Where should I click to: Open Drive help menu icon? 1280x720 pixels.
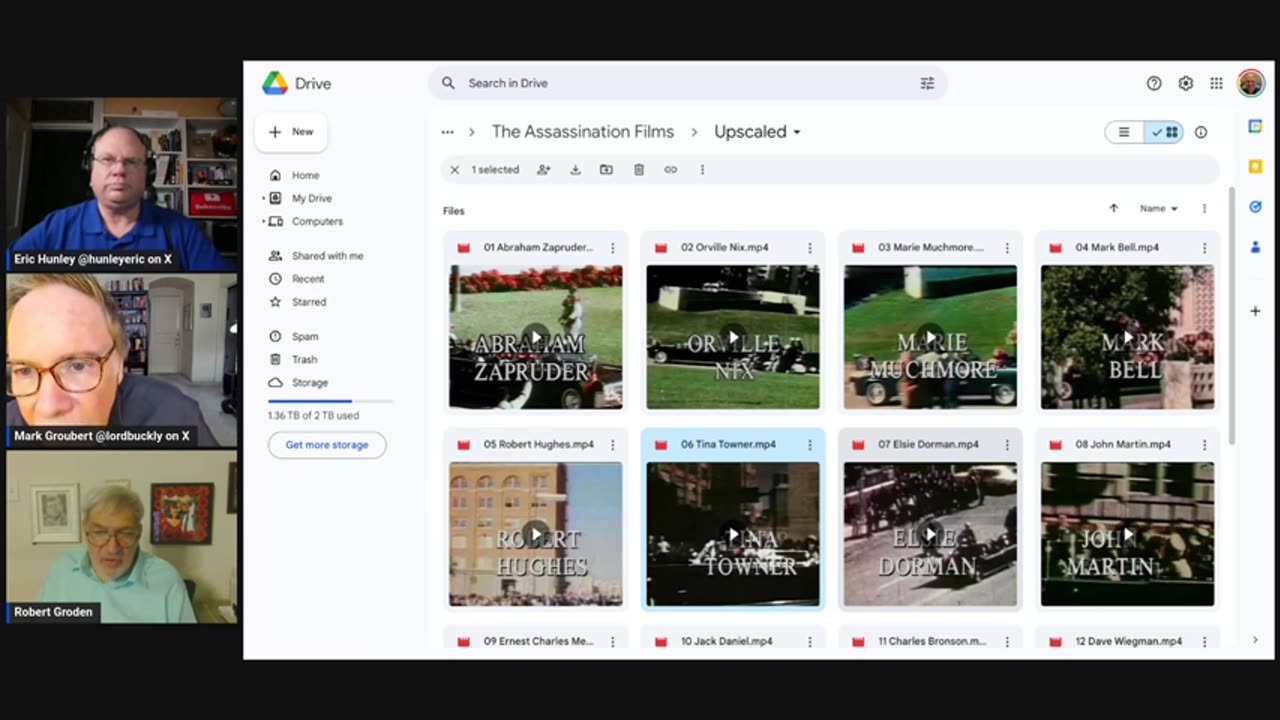click(1154, 83)
